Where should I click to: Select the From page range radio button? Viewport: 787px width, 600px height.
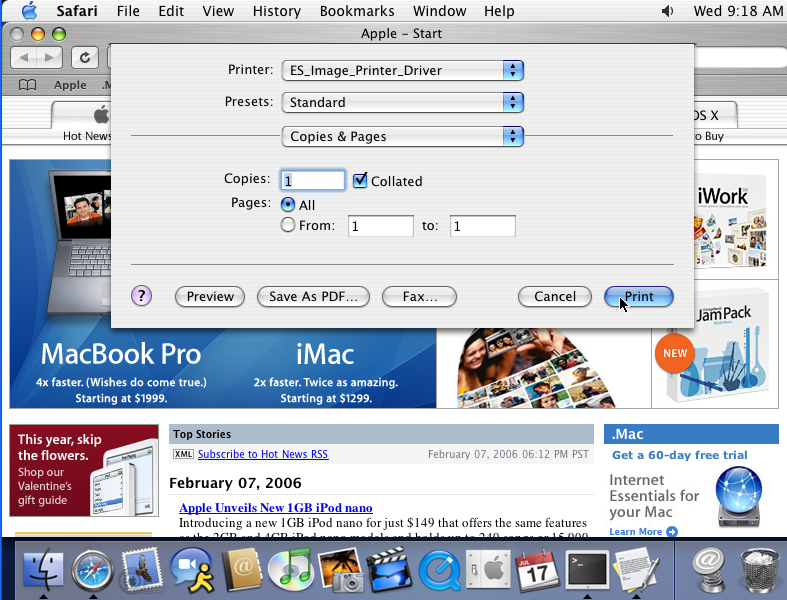pyautogui.click(x=288, y=225)
